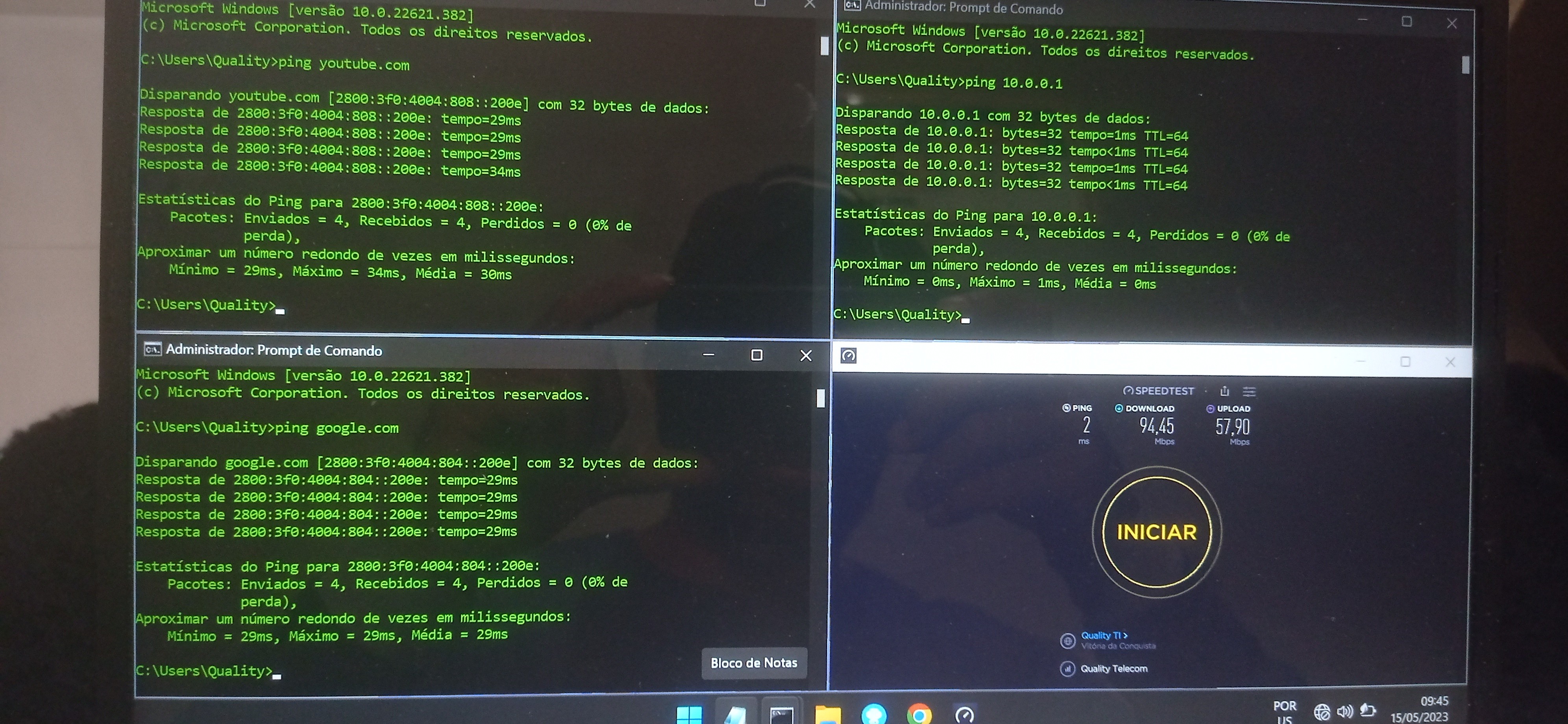The image size is (1568, 724).
Task: Click the volume speaker tray icon
Action: click(x=1344, y=711)
